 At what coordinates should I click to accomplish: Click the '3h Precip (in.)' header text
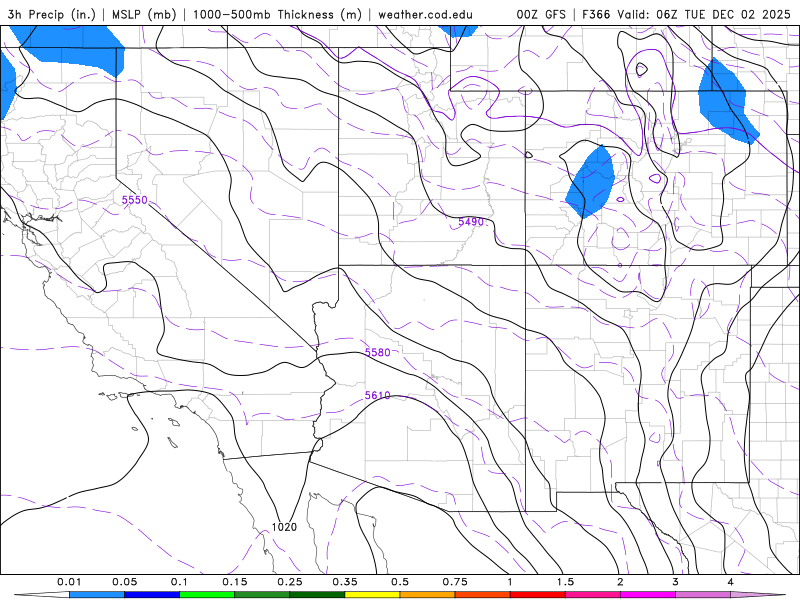pyautogui.click(x=52, y=14)
